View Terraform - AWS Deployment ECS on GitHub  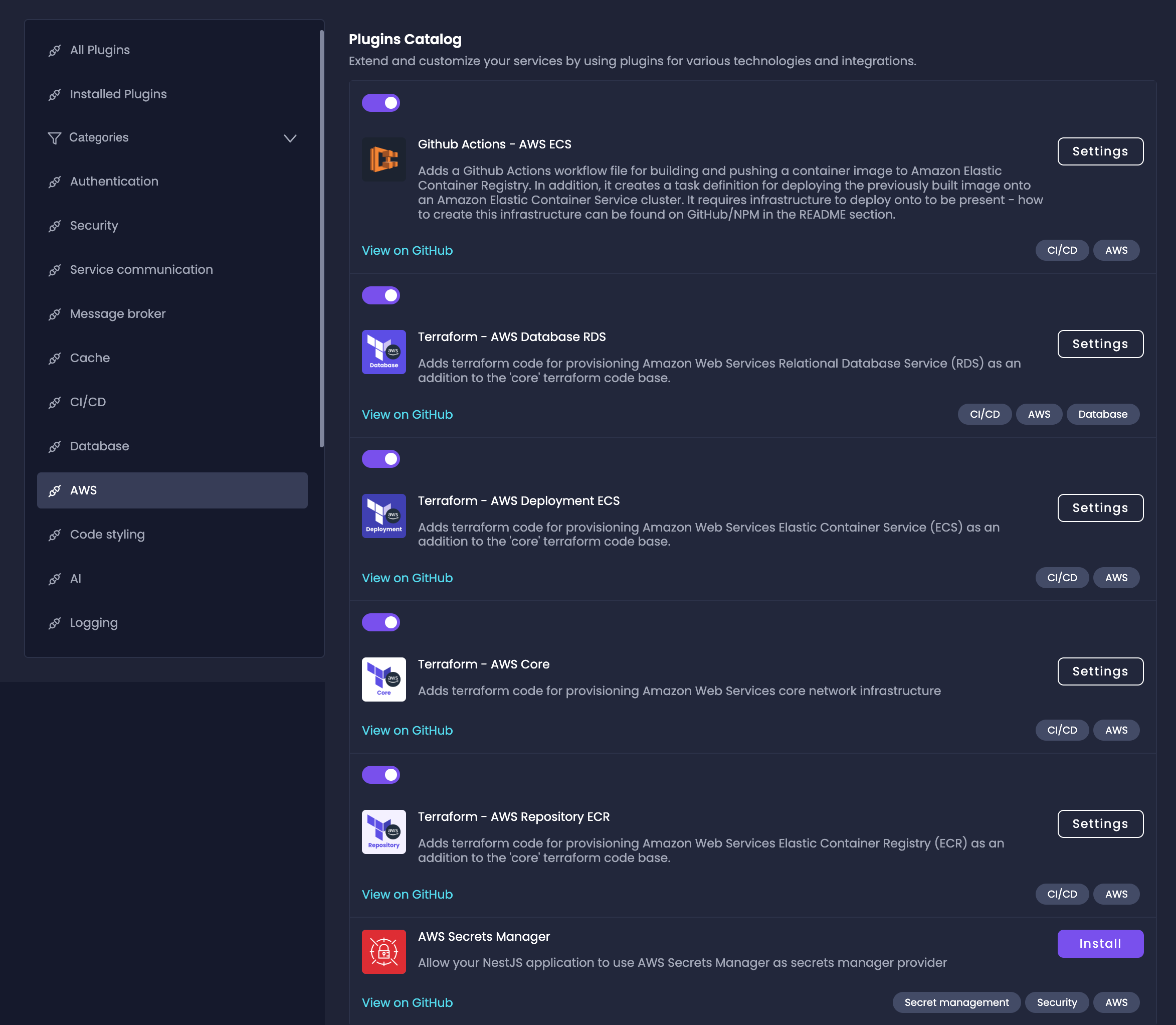click(407, 578)
